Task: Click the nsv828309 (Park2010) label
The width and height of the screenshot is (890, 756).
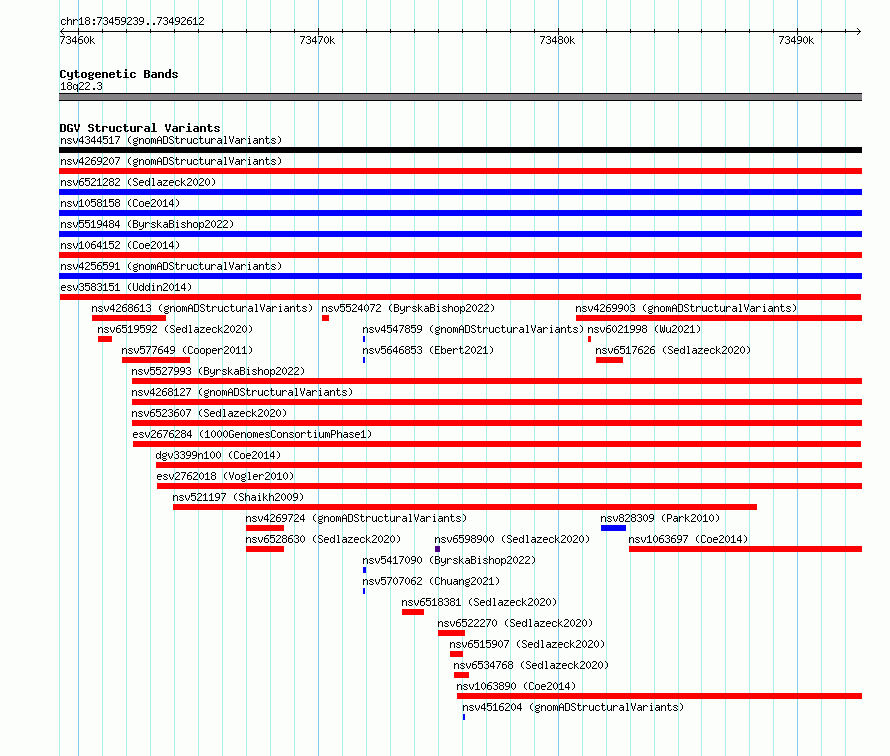Action: [x=660, y=518]
